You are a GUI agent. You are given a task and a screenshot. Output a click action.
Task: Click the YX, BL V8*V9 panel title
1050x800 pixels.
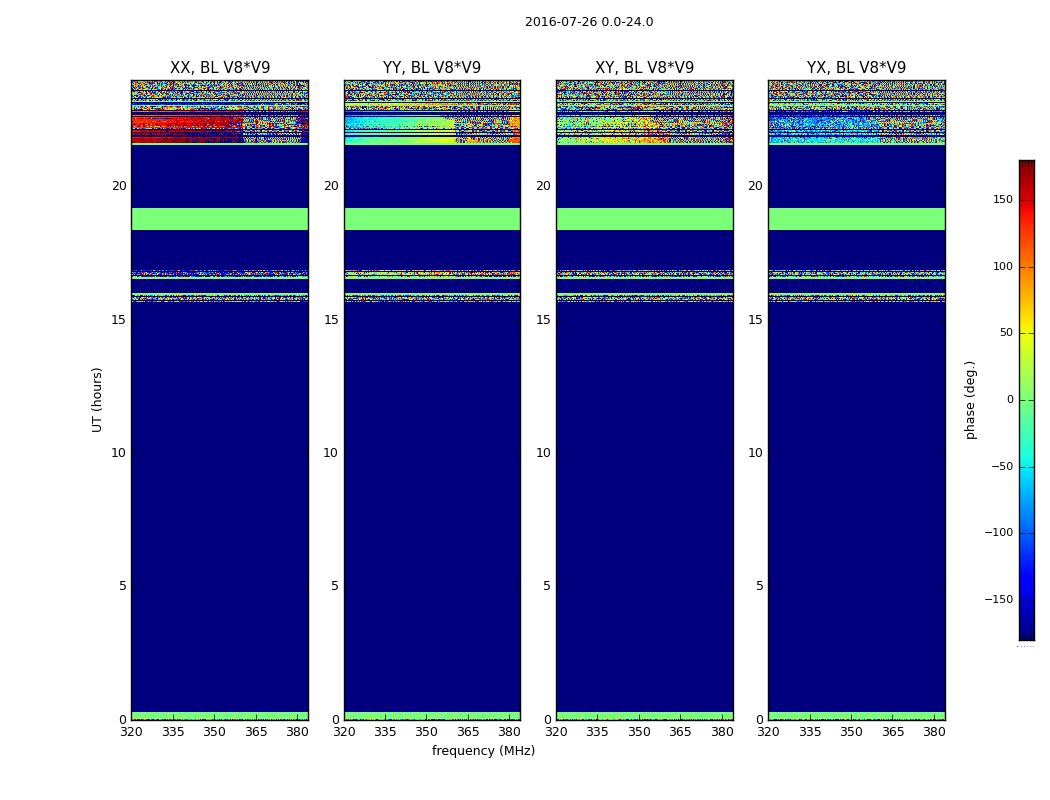tap(856, 68)
